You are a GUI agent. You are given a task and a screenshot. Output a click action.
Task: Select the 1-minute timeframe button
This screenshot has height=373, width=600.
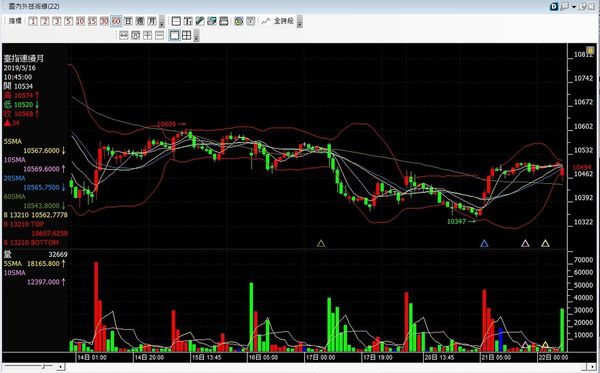point(33,21)
